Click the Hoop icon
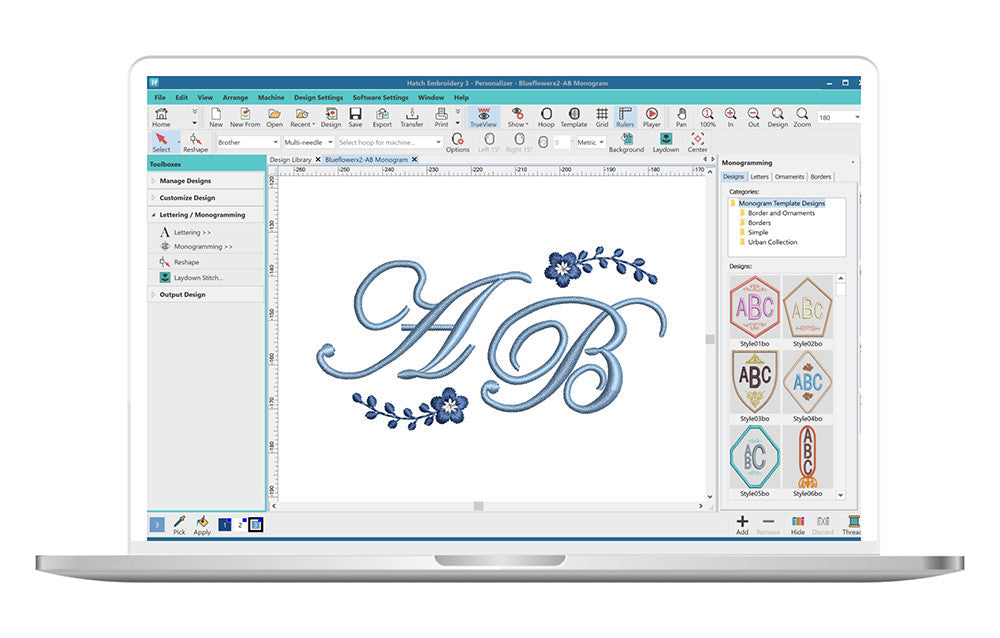The width and height of the screenshot is (1000, 638). point(546,117)
